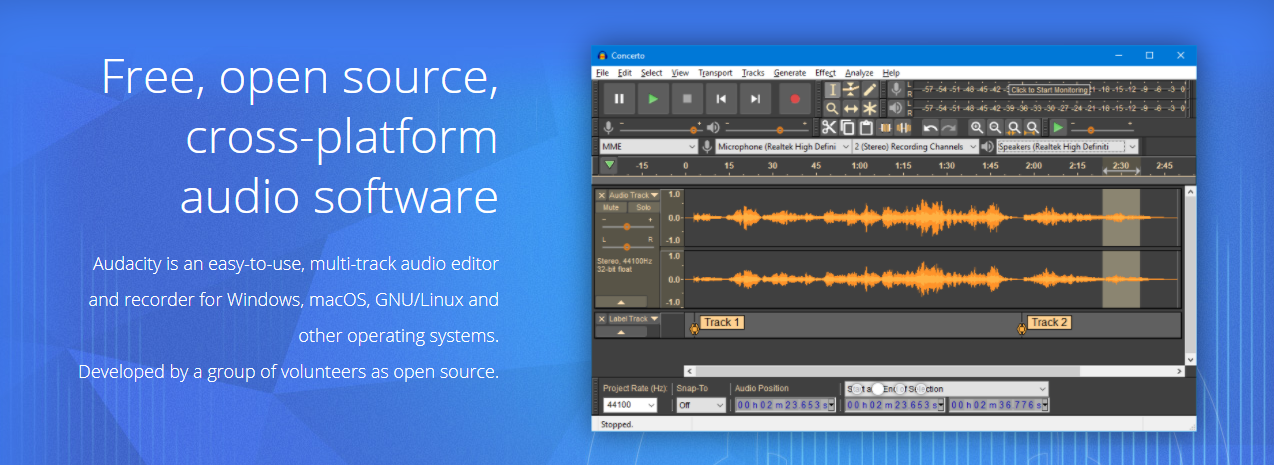The height and width of the screenshot is (465, 1274).
Task: Paste audio with the clipboard icon
Action: (x=866, y=127)
